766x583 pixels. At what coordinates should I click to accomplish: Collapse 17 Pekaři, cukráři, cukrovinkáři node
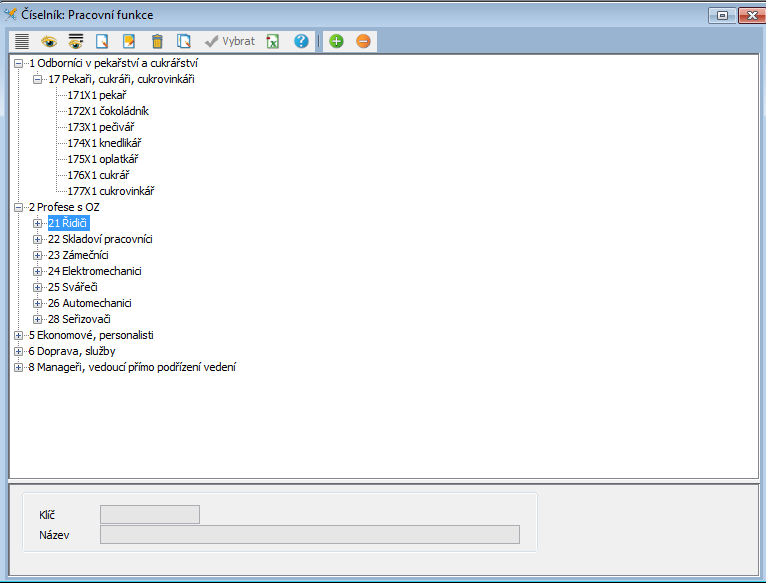point(38,79)
